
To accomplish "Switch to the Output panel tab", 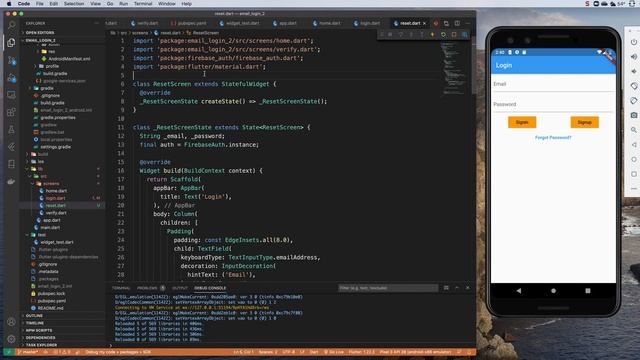I will (x=180, y=288).
